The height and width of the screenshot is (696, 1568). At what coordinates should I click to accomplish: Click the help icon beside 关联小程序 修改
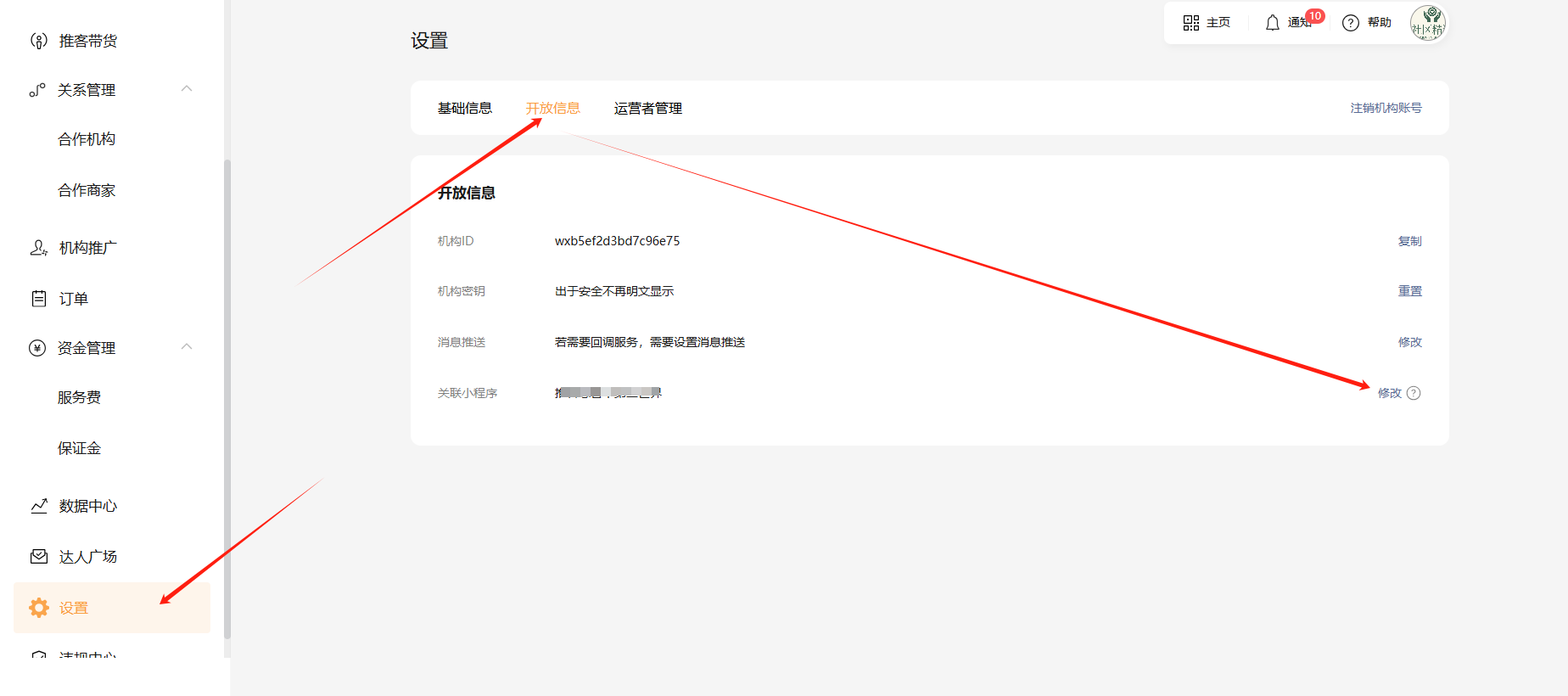tap(1414, 393)
